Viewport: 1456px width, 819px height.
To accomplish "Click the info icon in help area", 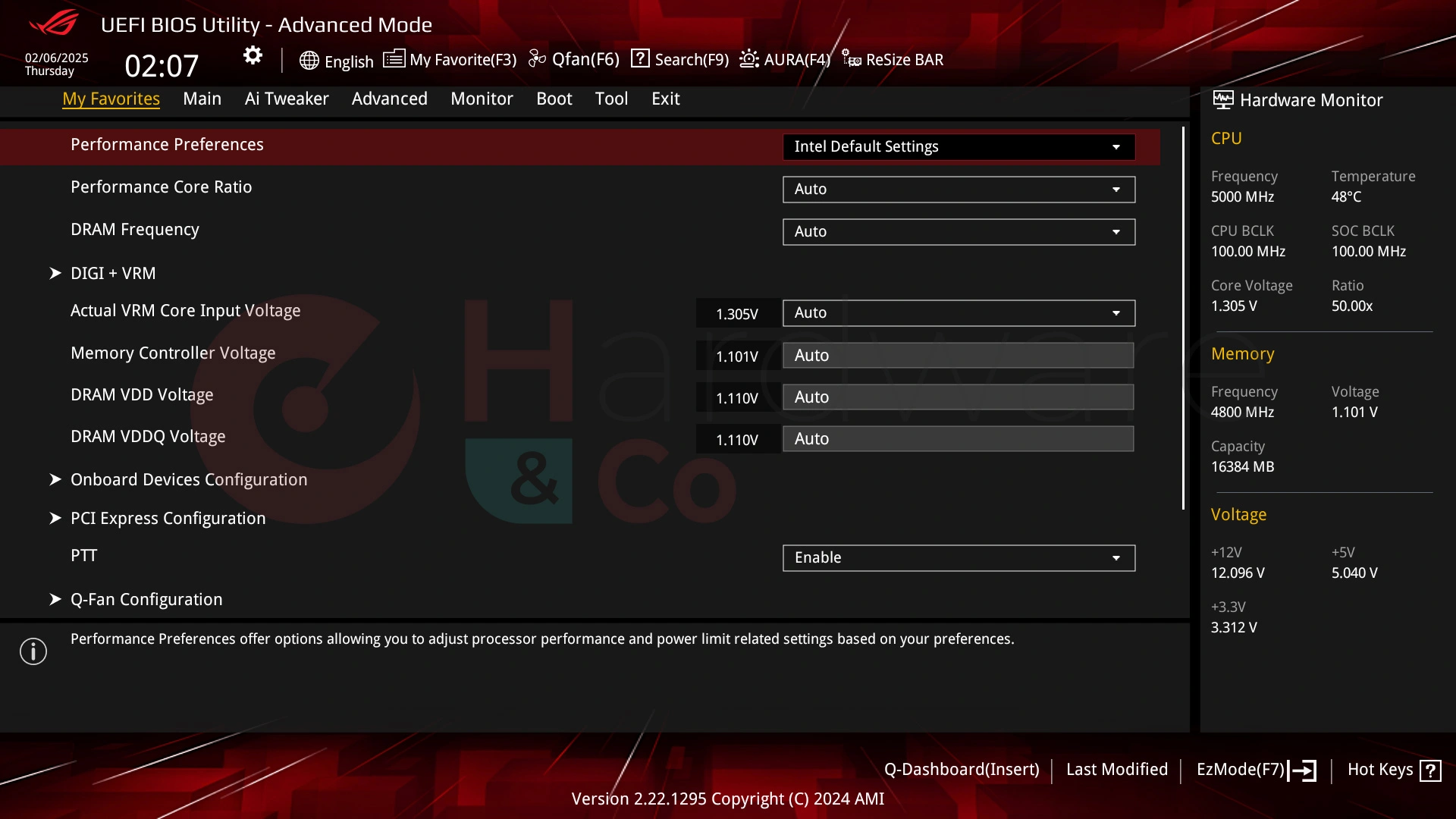I will pos(33,651).
